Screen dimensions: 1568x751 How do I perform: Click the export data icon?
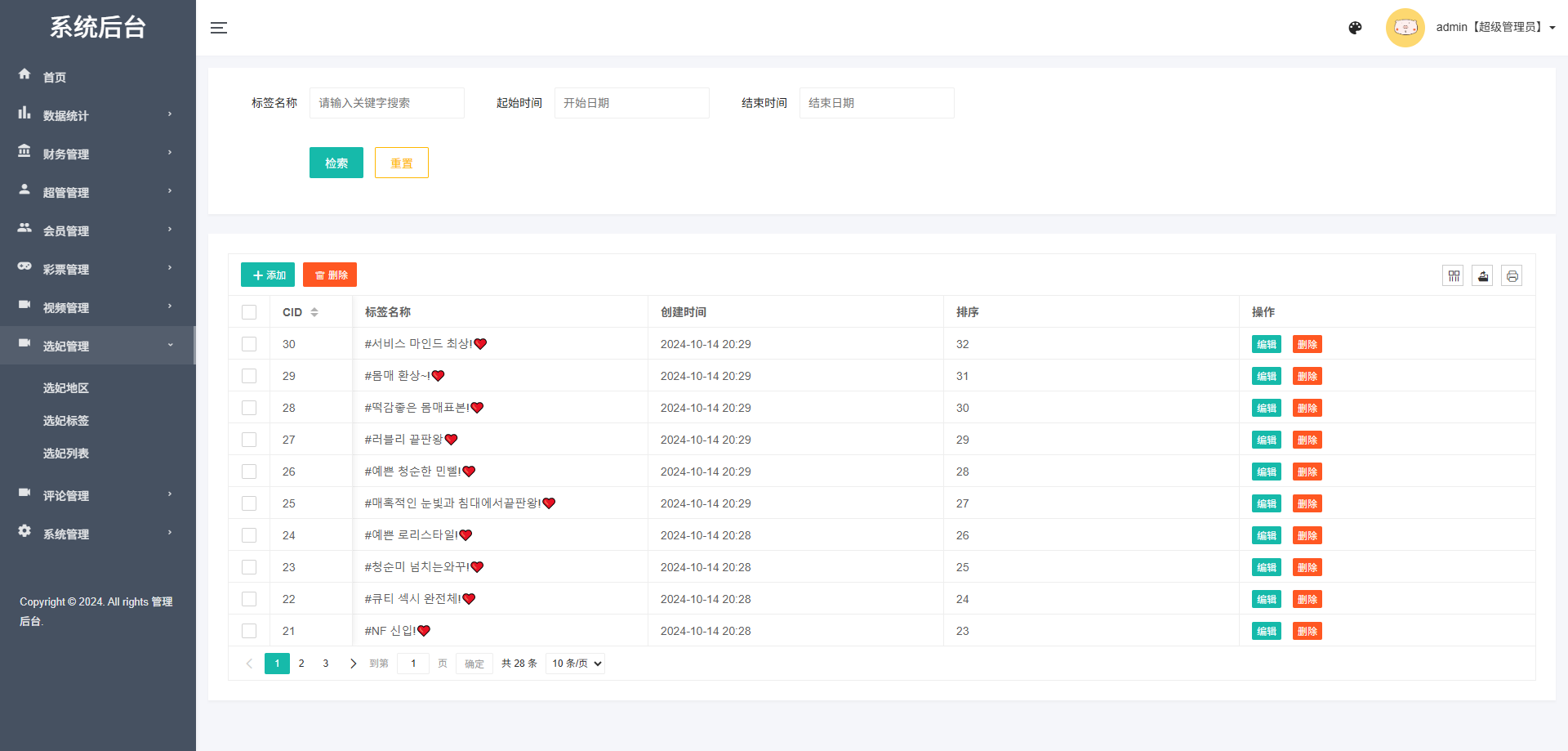(x=1482, y=275)
